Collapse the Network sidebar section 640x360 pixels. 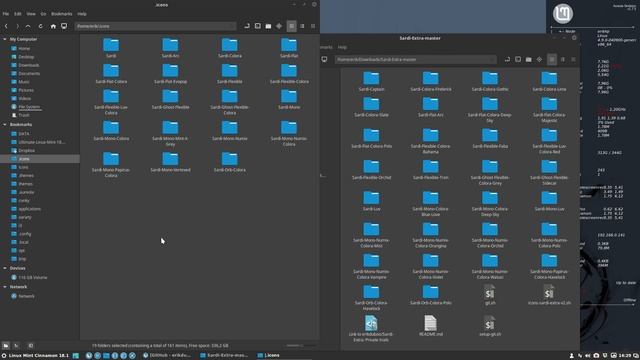click(4, 287)
